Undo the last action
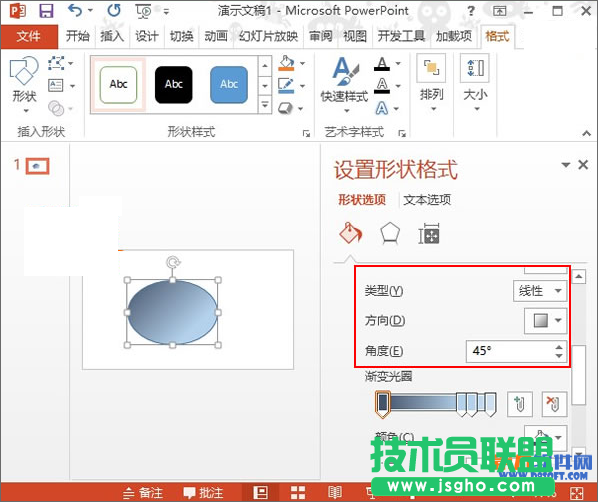598x502 pixels. click(x=75, y=10)
